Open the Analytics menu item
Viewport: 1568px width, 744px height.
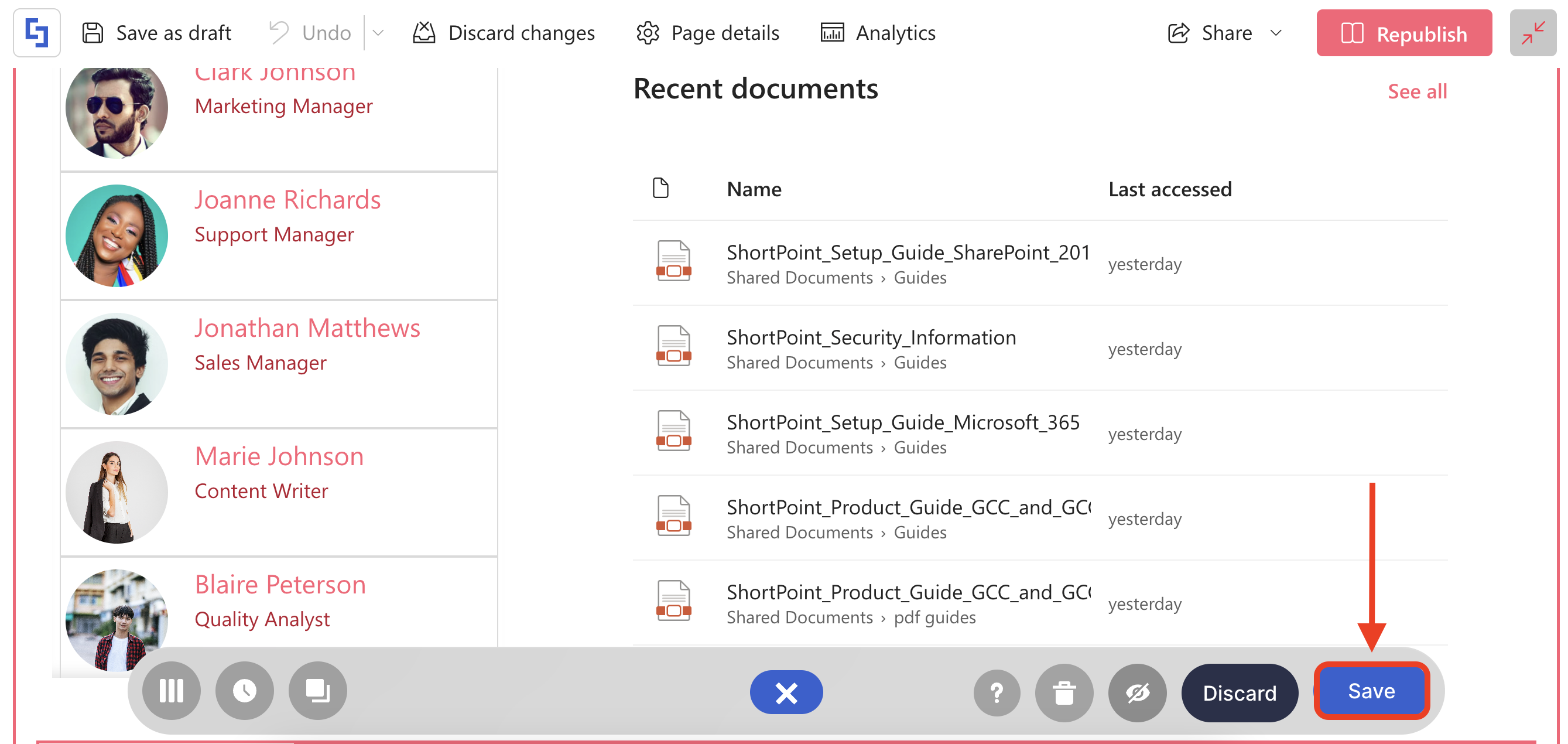pos(878,33)
